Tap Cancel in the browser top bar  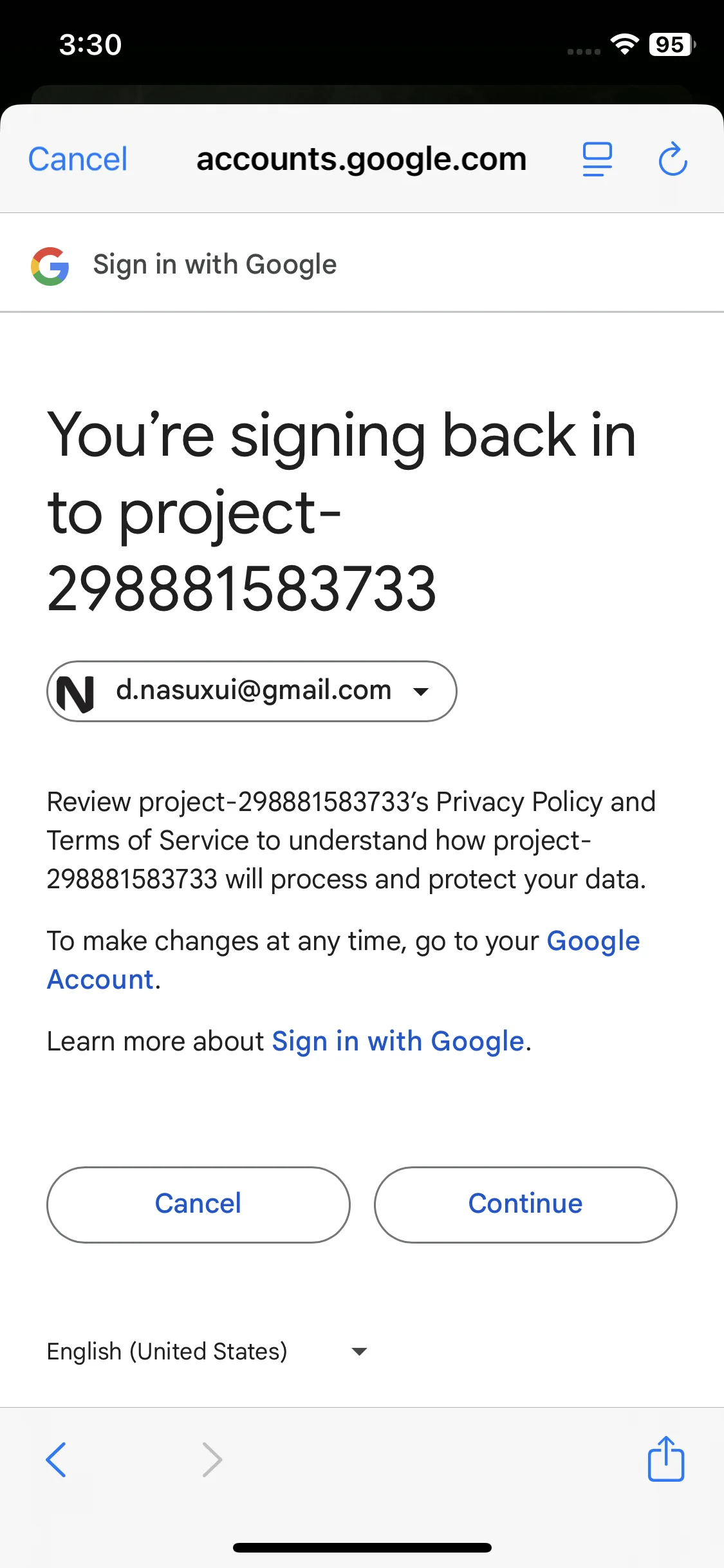click(x=78, y=159)
